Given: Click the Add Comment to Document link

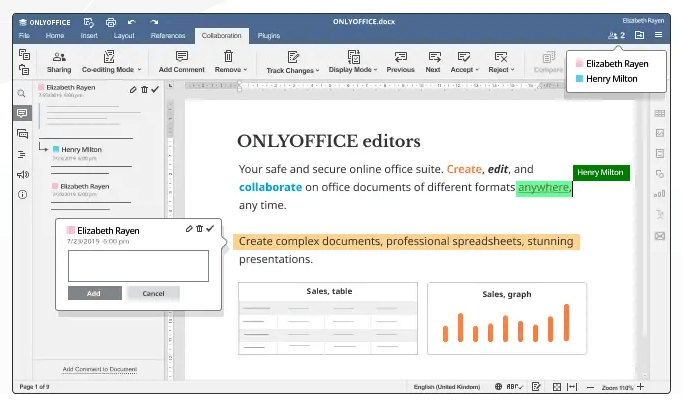Looking at the screenshot, I should point(99,369).
